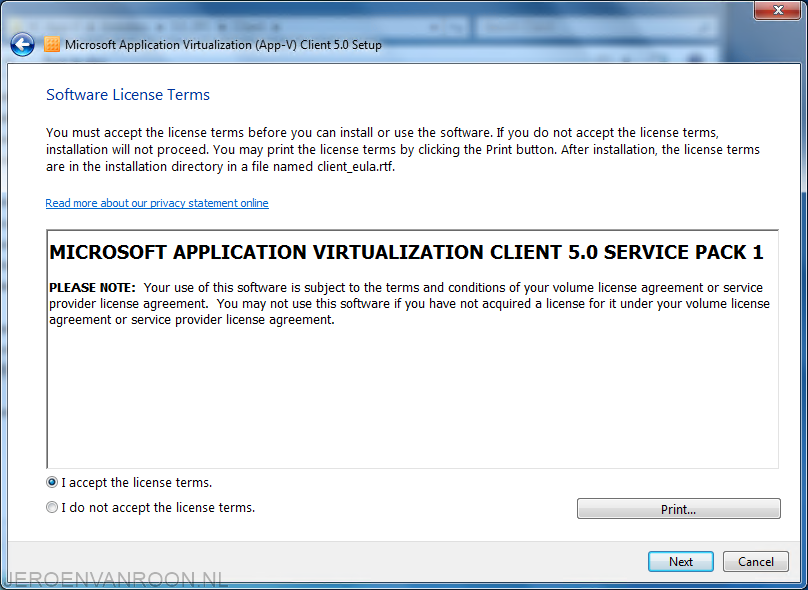Proceed with the Next button
Viewport: 808px width, 590px height.
coord(681,562)
